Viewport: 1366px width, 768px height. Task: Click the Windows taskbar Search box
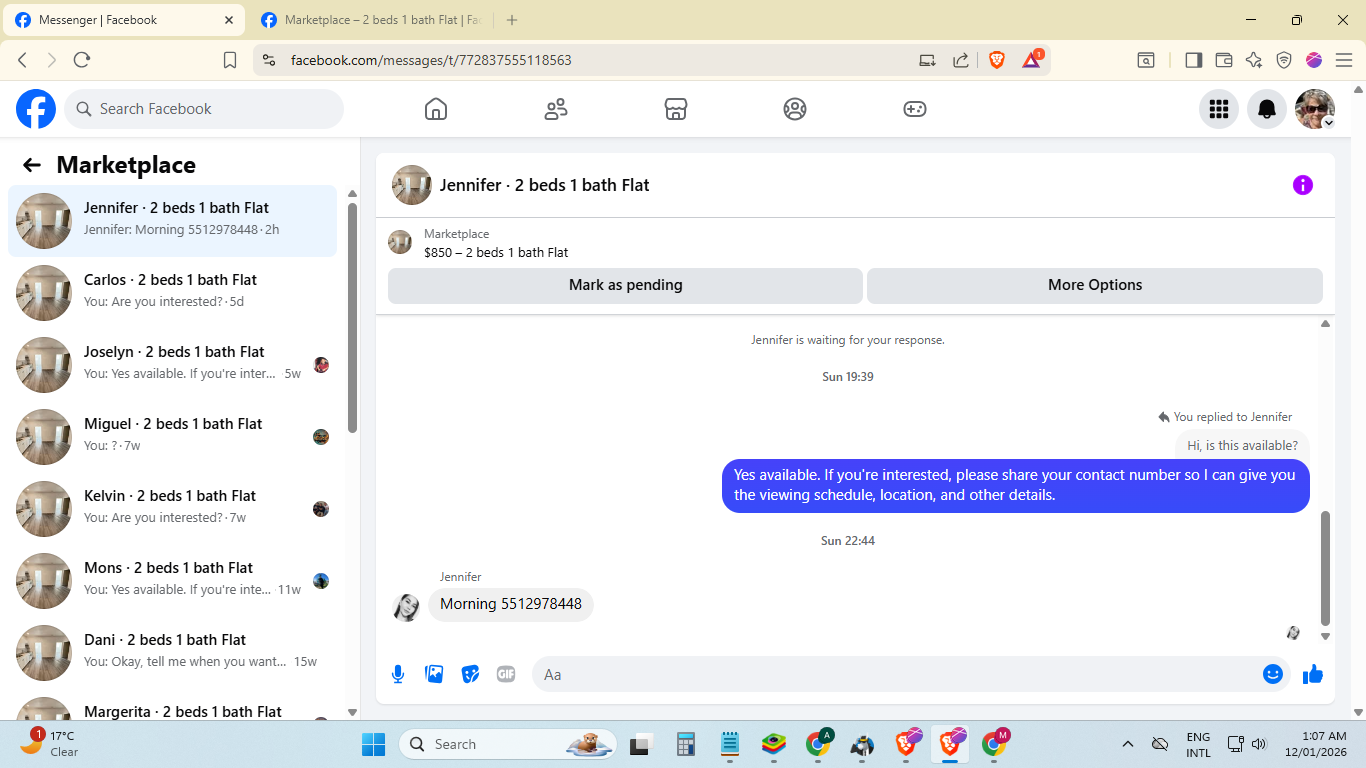click(506, 744)
